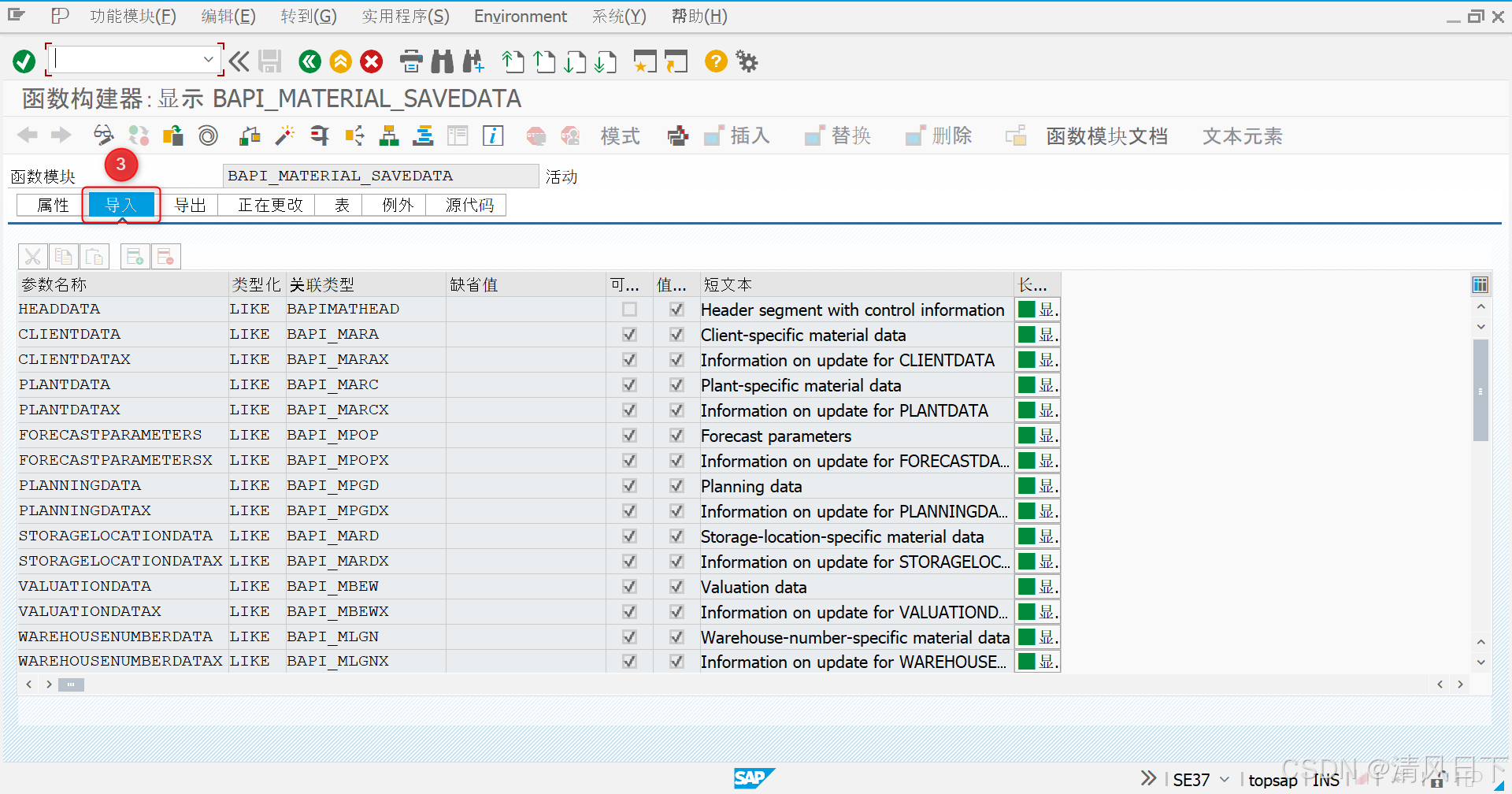Click the Activate magic wand icon
This screenshot has height=794, width=1512.
pyautogui.click(x=285, y=135)
